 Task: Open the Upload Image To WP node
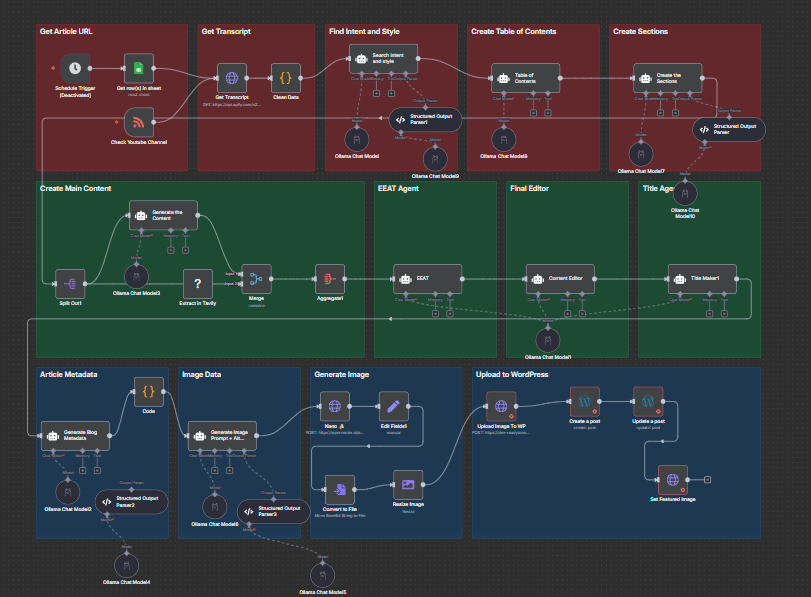coord(500,406)
